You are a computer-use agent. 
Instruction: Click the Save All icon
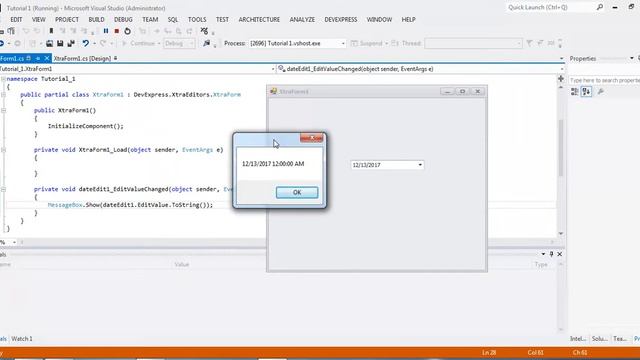pyautogui.click(x=71, y=43)
